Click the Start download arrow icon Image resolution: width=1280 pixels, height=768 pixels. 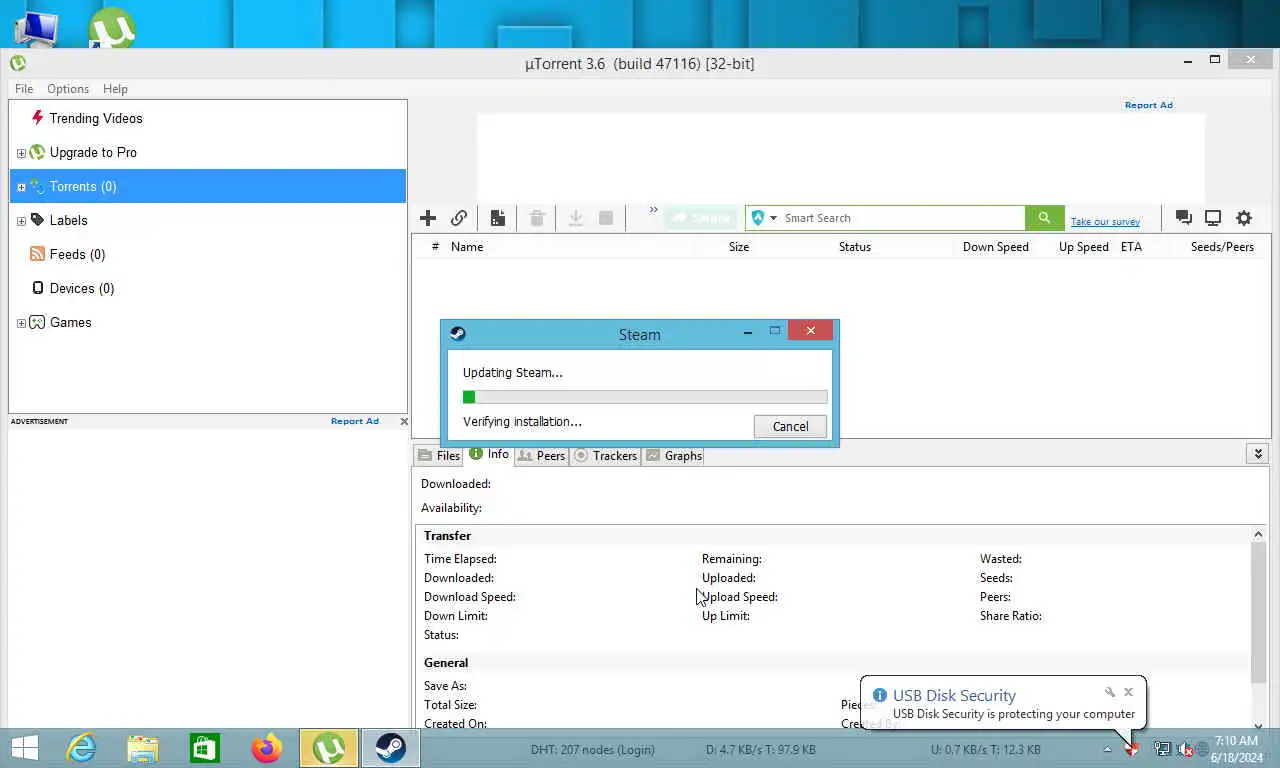click(x=576, y=218)
